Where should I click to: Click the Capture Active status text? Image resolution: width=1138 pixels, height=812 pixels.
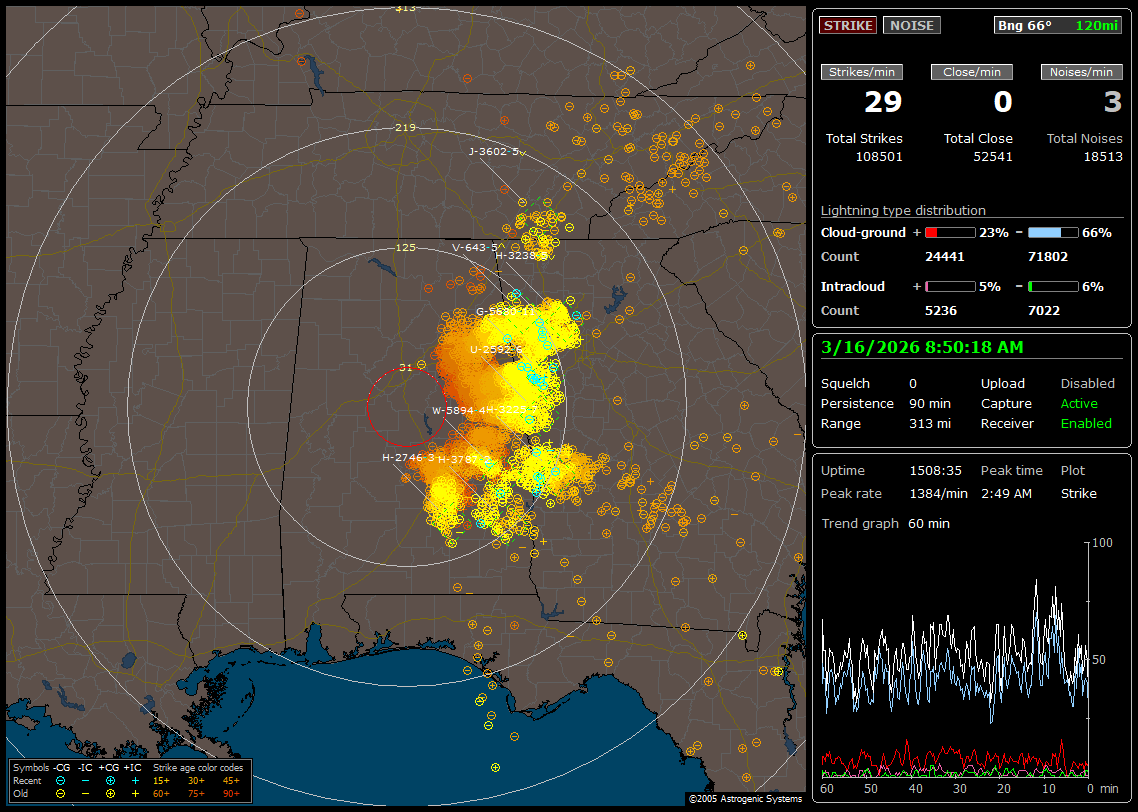(x=1079, y=404)
